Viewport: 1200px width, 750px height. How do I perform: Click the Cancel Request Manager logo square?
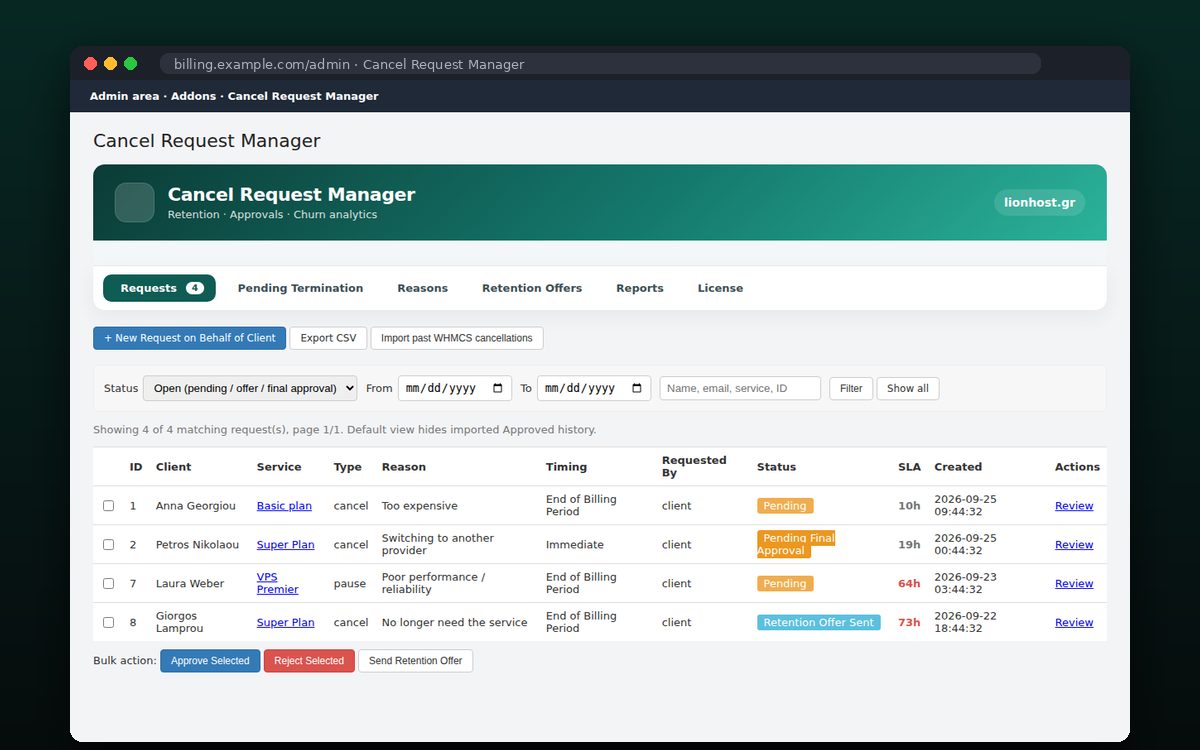point(134,202)
